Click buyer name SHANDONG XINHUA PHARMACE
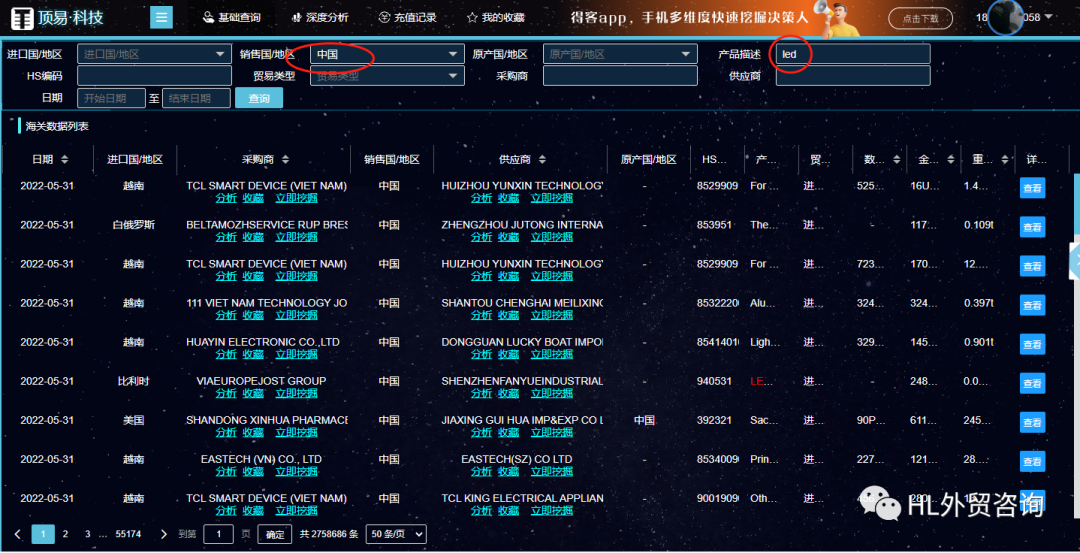The width and height of the screenshot is (1080, 553). coord(267,420)
